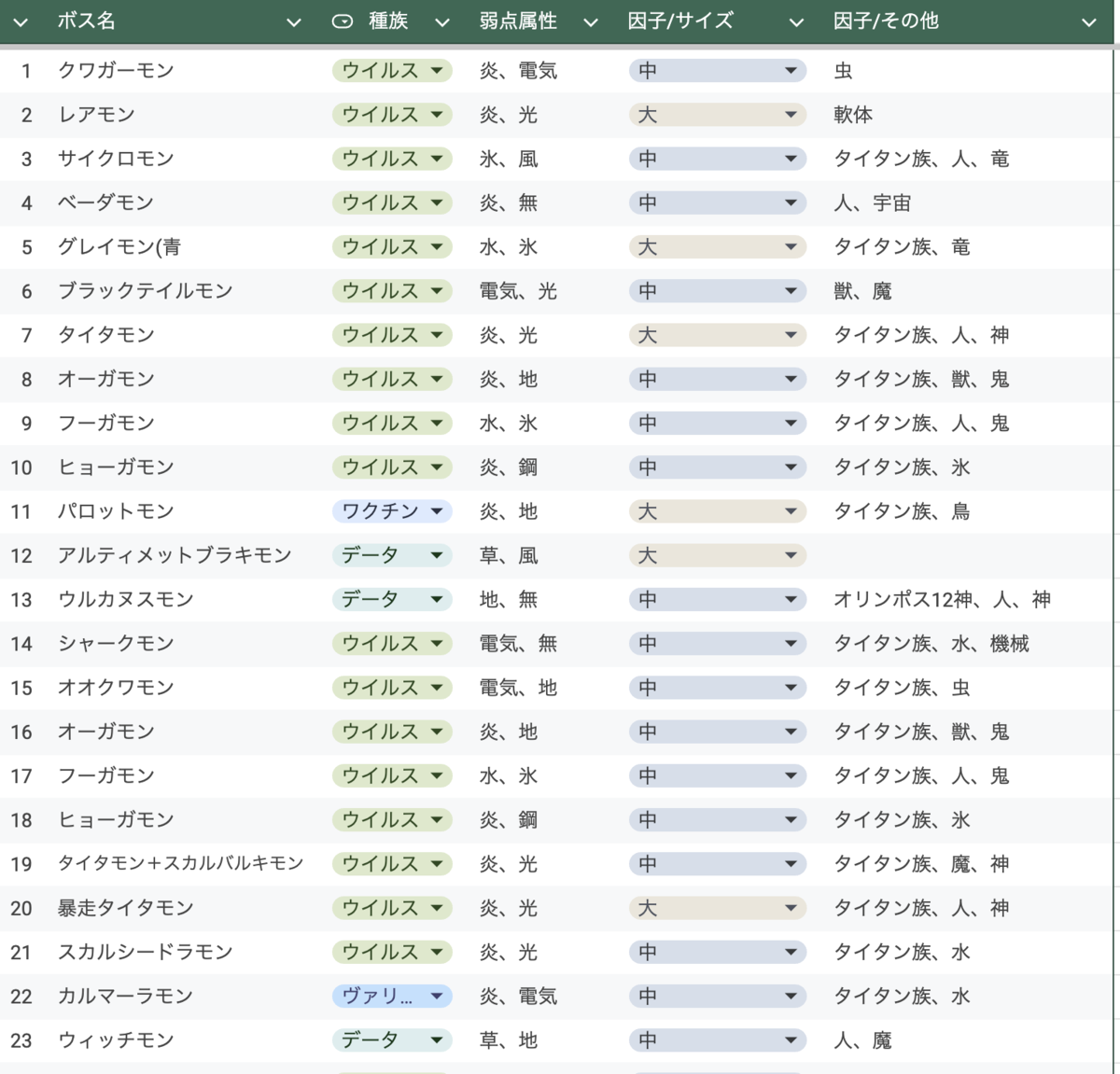Select the cell レアモン
The width and height of the screenshot is (1120, 1074).
tap(96, 115)
